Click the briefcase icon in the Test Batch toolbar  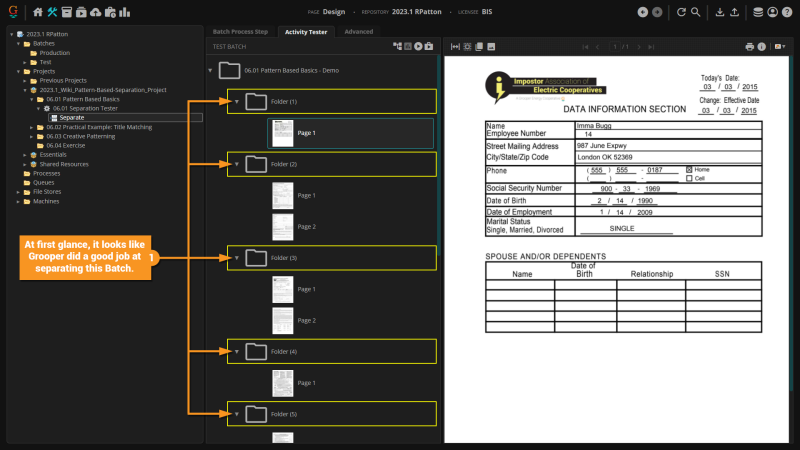pyautogui.click(x=429, y=46)
